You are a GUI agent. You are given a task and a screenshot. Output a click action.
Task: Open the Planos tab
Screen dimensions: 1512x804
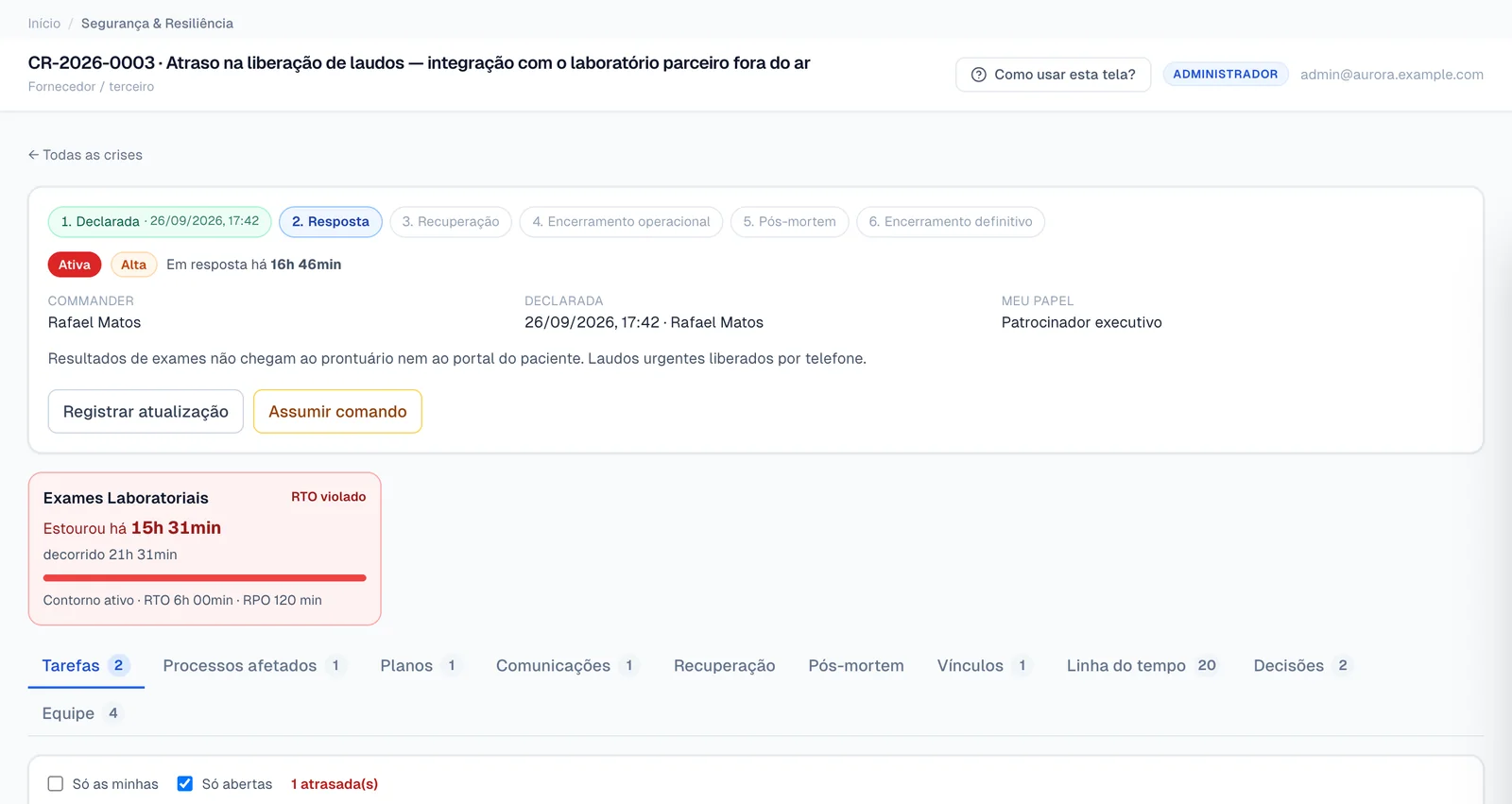coord(421,665)
